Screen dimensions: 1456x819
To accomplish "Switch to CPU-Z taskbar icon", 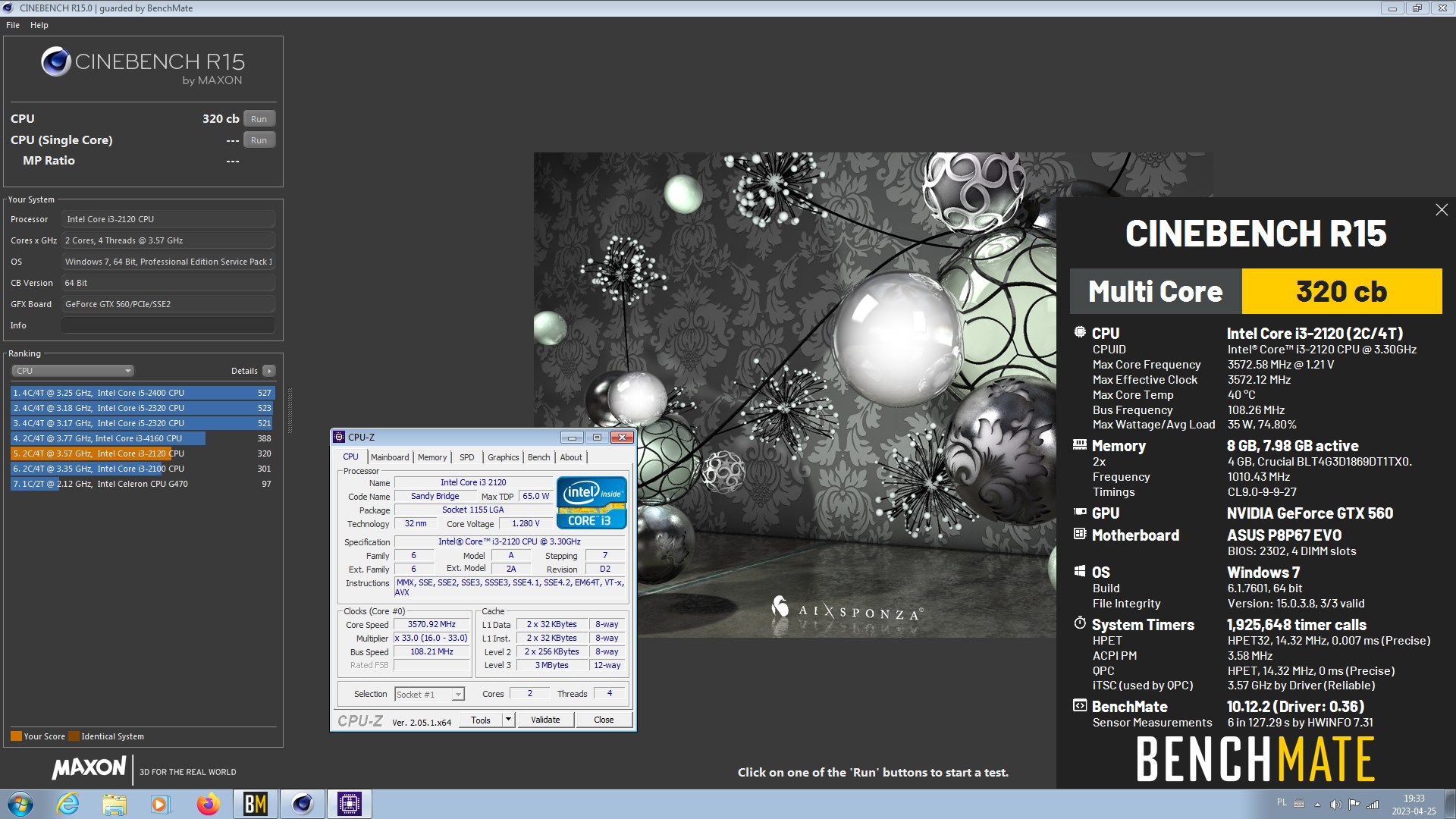I will pos(350,804).
